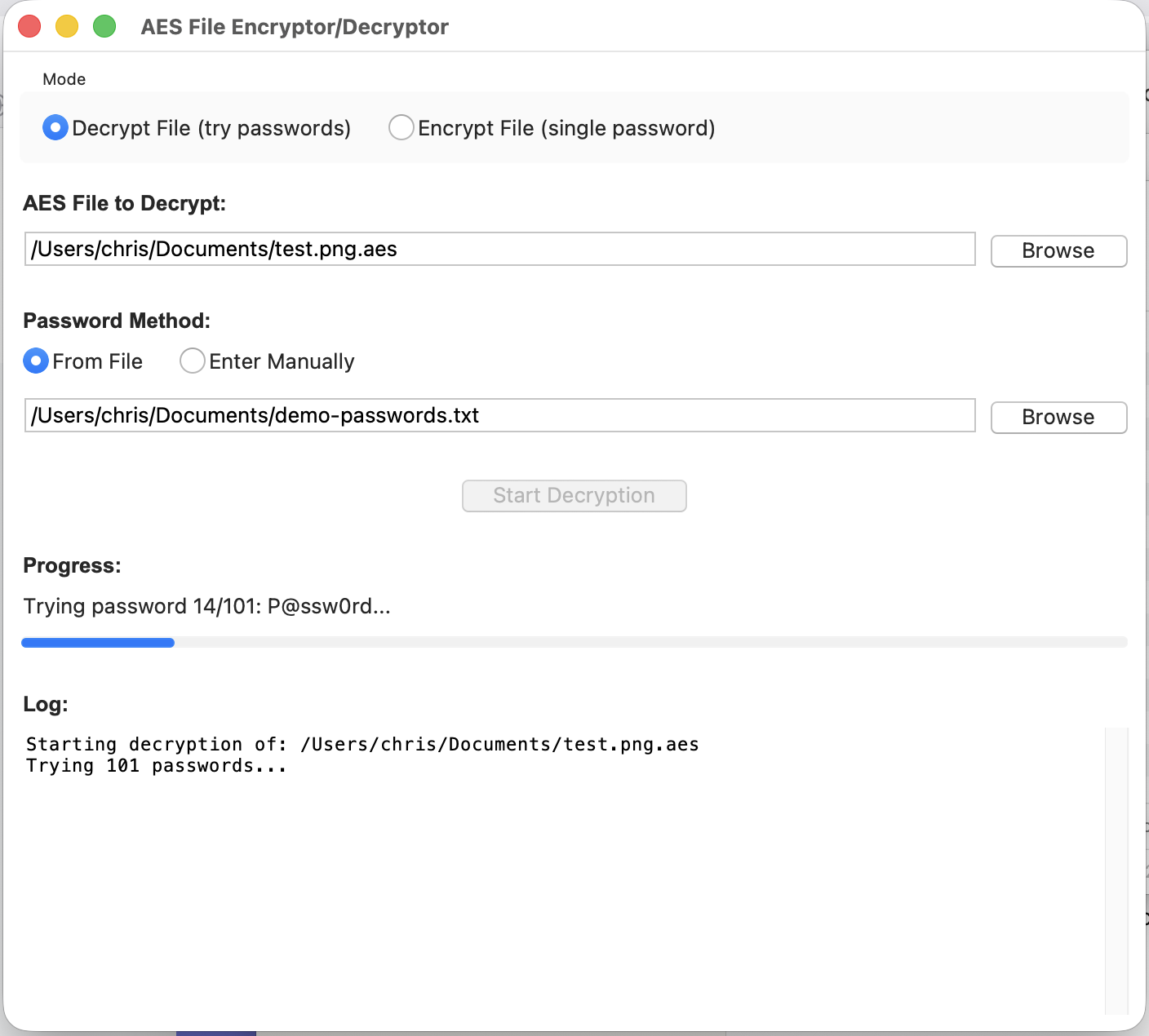Image resolution: width=1149 pixels, height=1036 pixels.
Task: Choose From File password method
Action: click(x=36, y=361)
